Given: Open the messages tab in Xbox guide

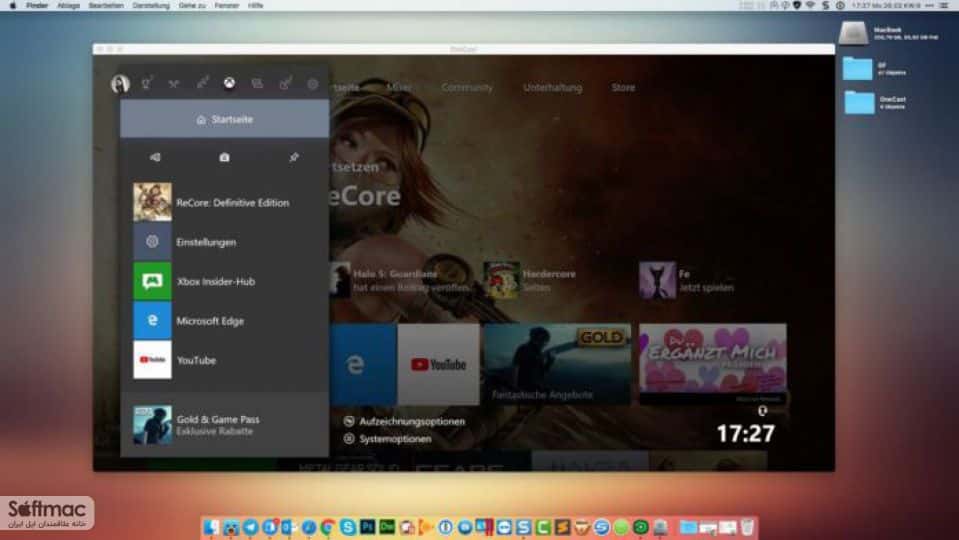Looking at the screenshot, I should click(x=257, y=83).
